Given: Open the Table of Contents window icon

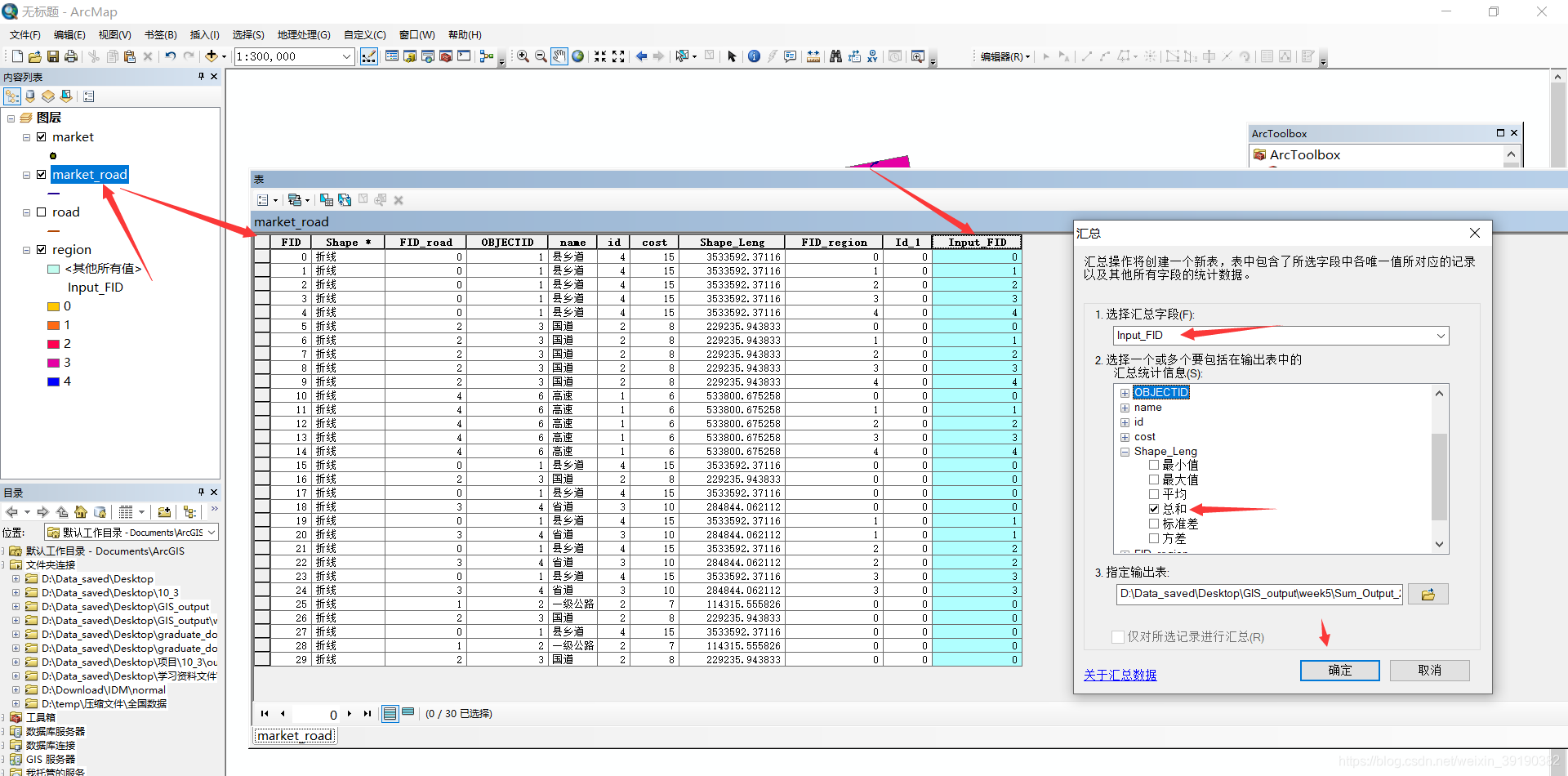Looking at the screenshot, I should pyautogui.click(x=392, y=56).
